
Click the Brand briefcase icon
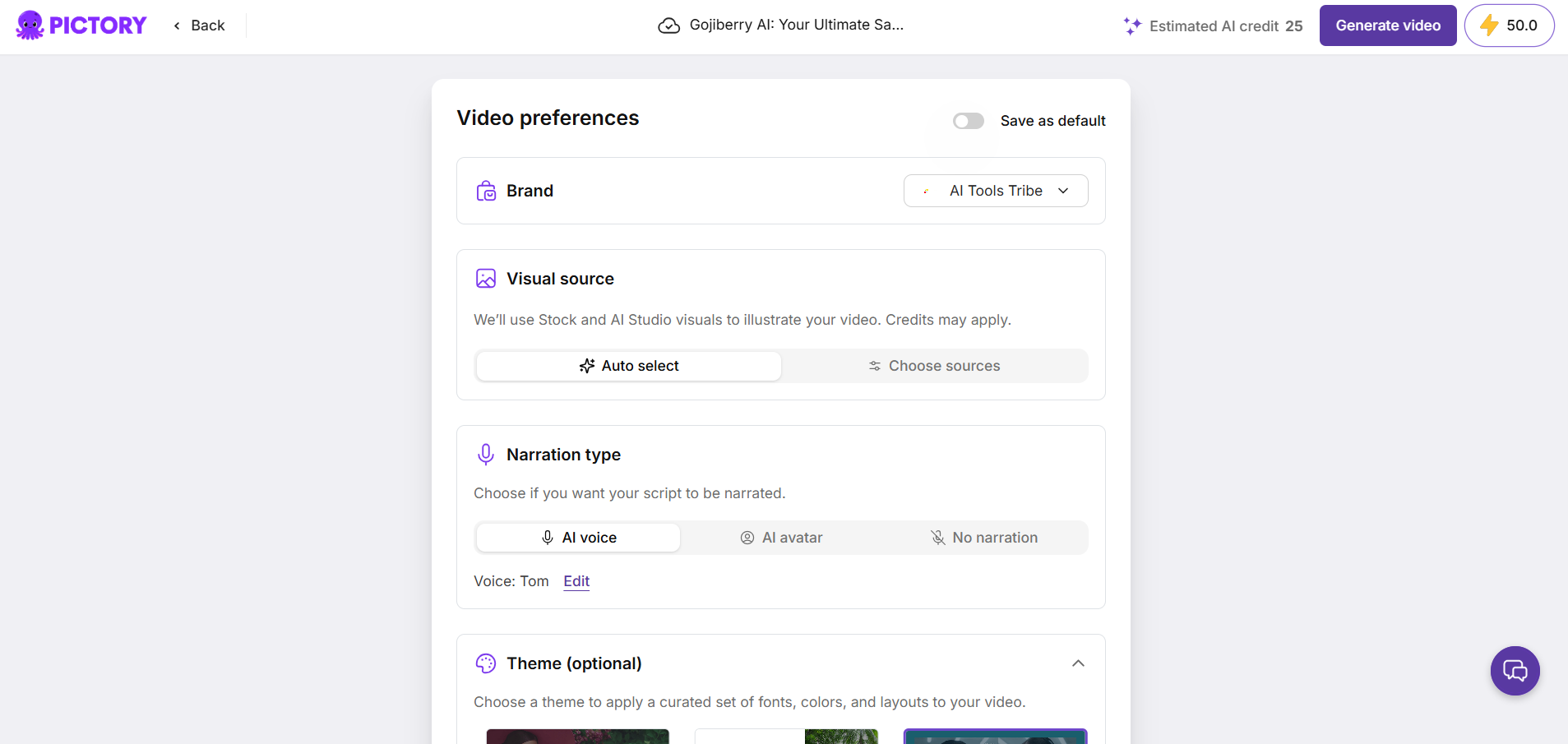pyautogui.click(x=486, y=191)
